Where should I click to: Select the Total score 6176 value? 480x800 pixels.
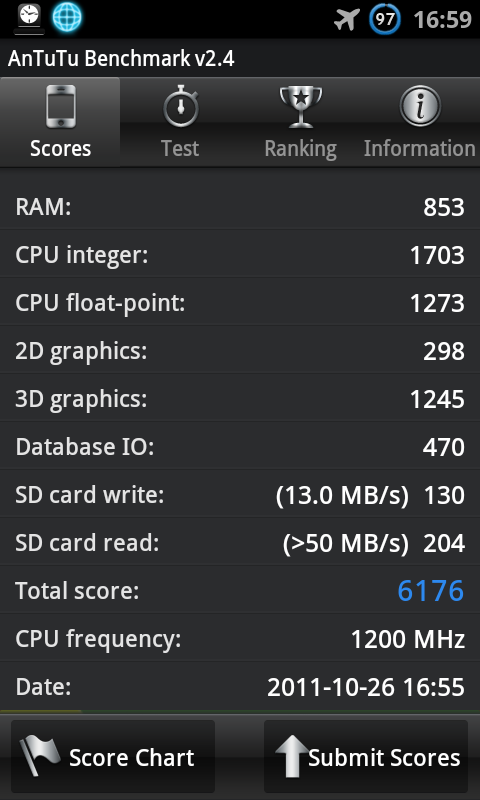pos(431,591)
